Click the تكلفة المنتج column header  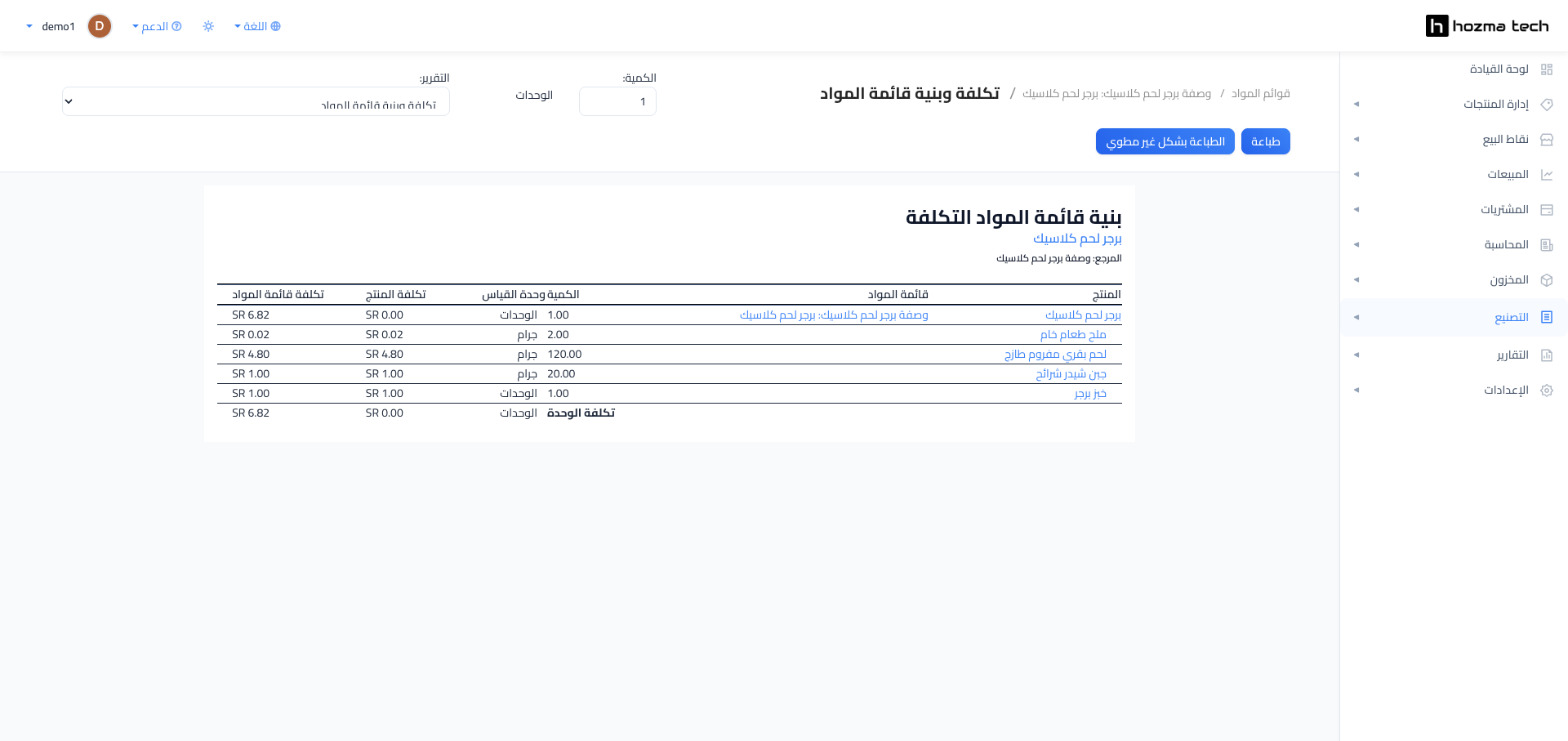[395, 295]
